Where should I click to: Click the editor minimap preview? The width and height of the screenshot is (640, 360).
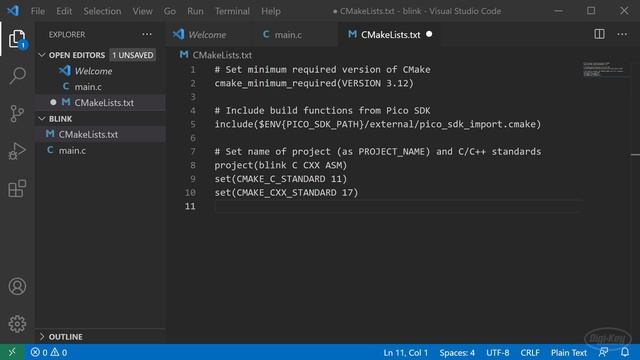point(604,69)
